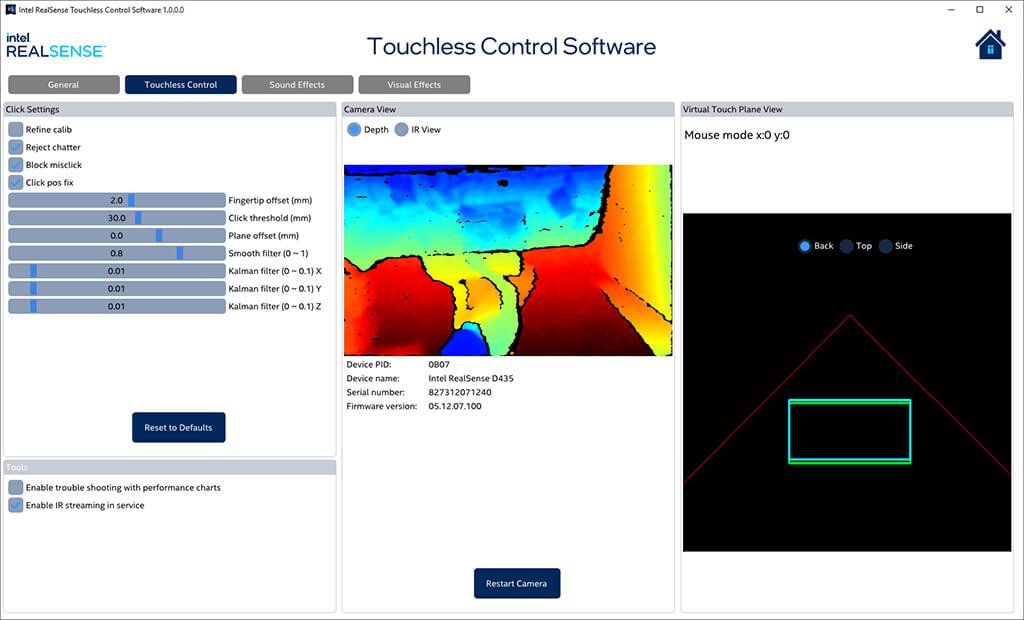The width and height of the screenshot is (1024, 620).
Task: Click the firmware version 05.12.07.100
Action: tap(455, 406)
